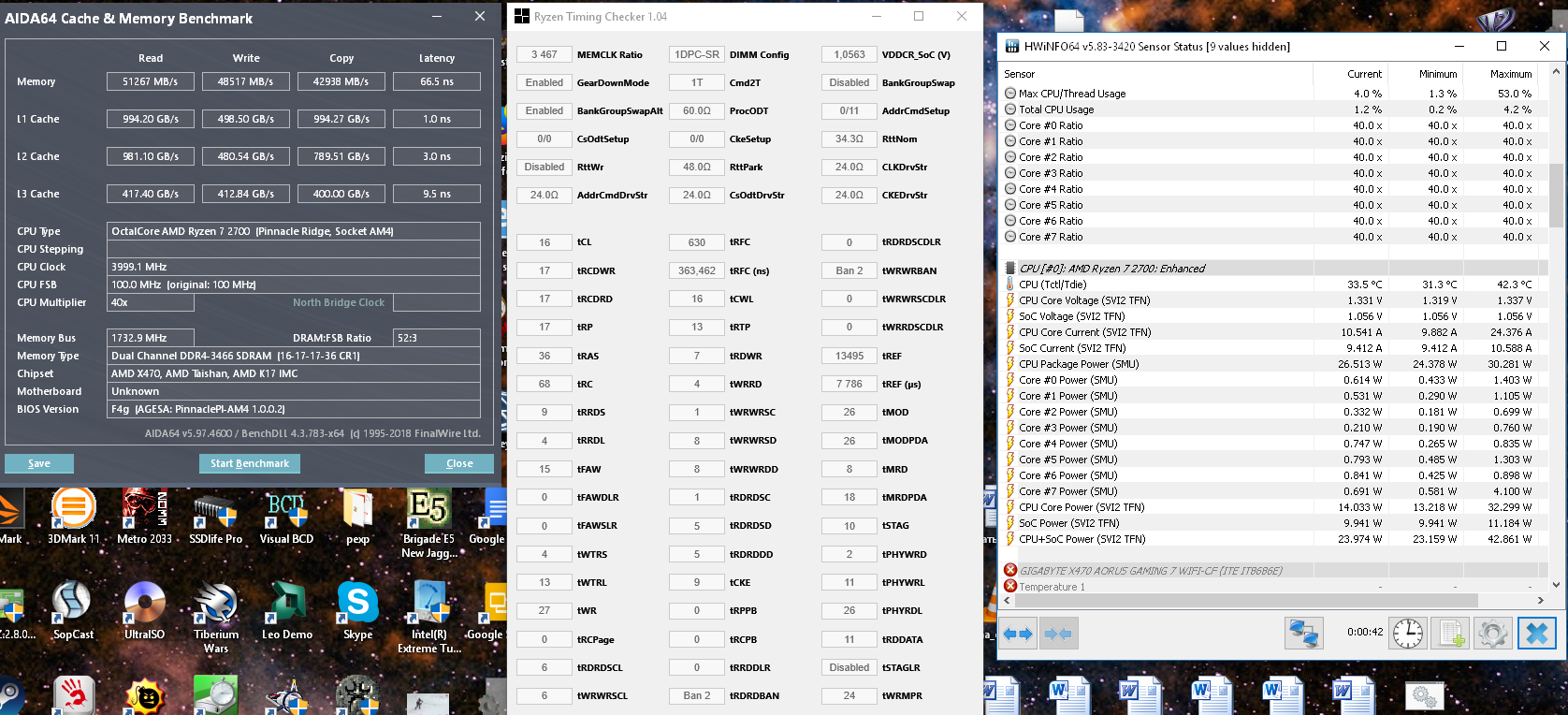
Task: Click the L3 Cache Latency value 9.5 ns
Action: pos(437,194)
